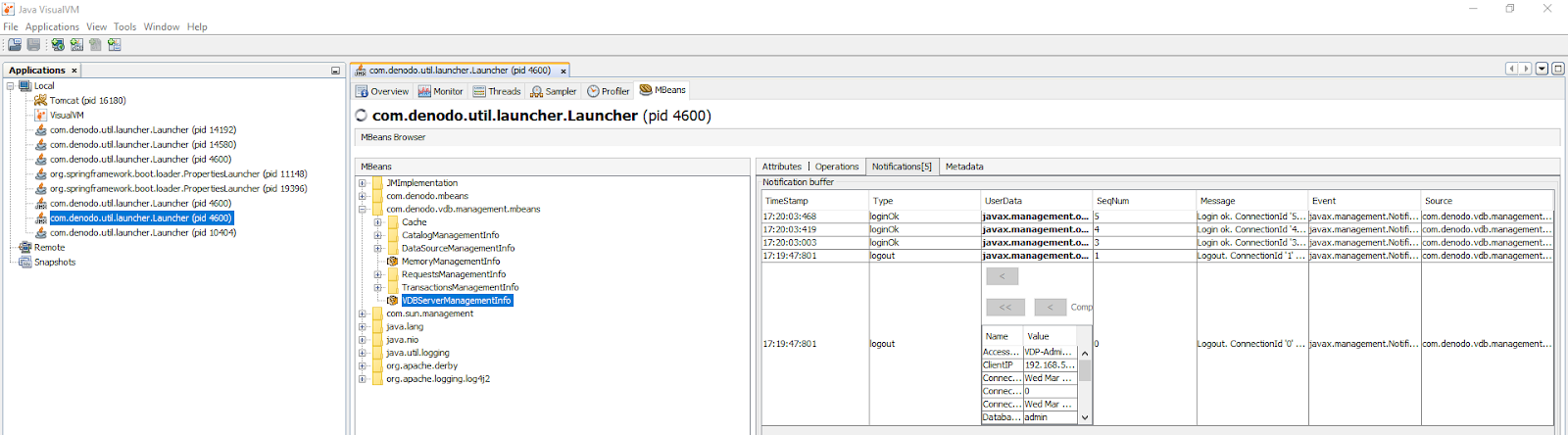The width and height of the screenshot is (1568, 435).
Task: Click the Message column header
Action: pos(1251,201)
